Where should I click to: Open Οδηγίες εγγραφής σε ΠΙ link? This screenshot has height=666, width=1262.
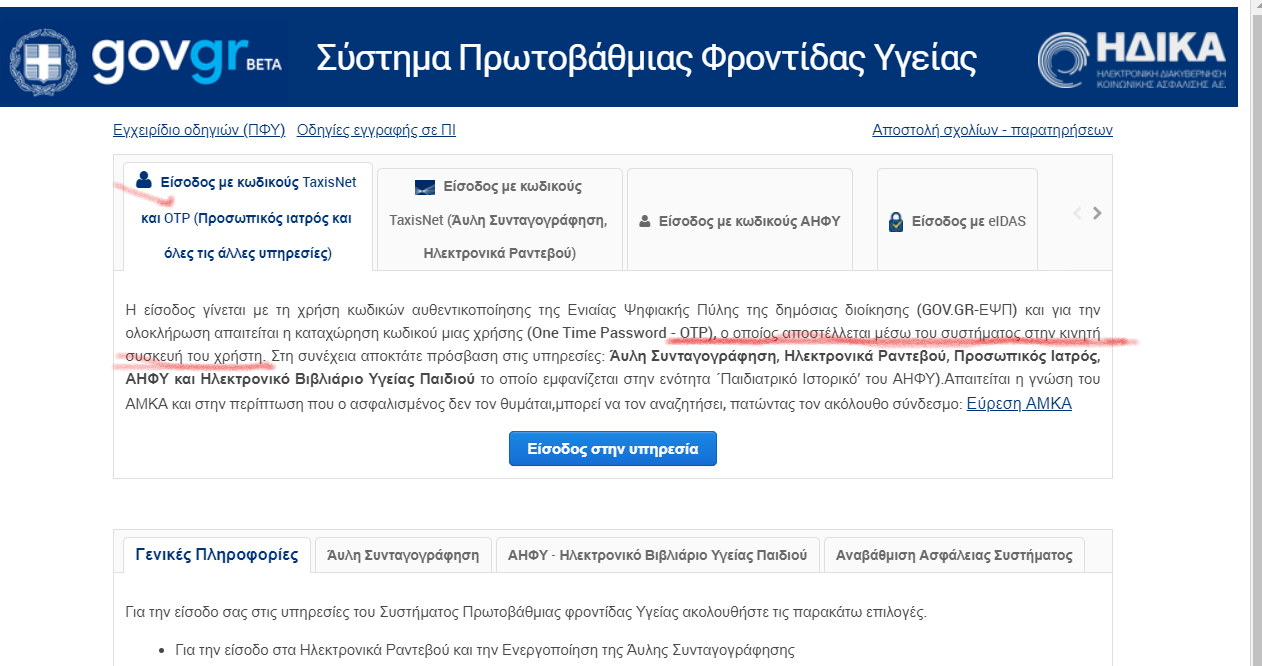[376, 130]
